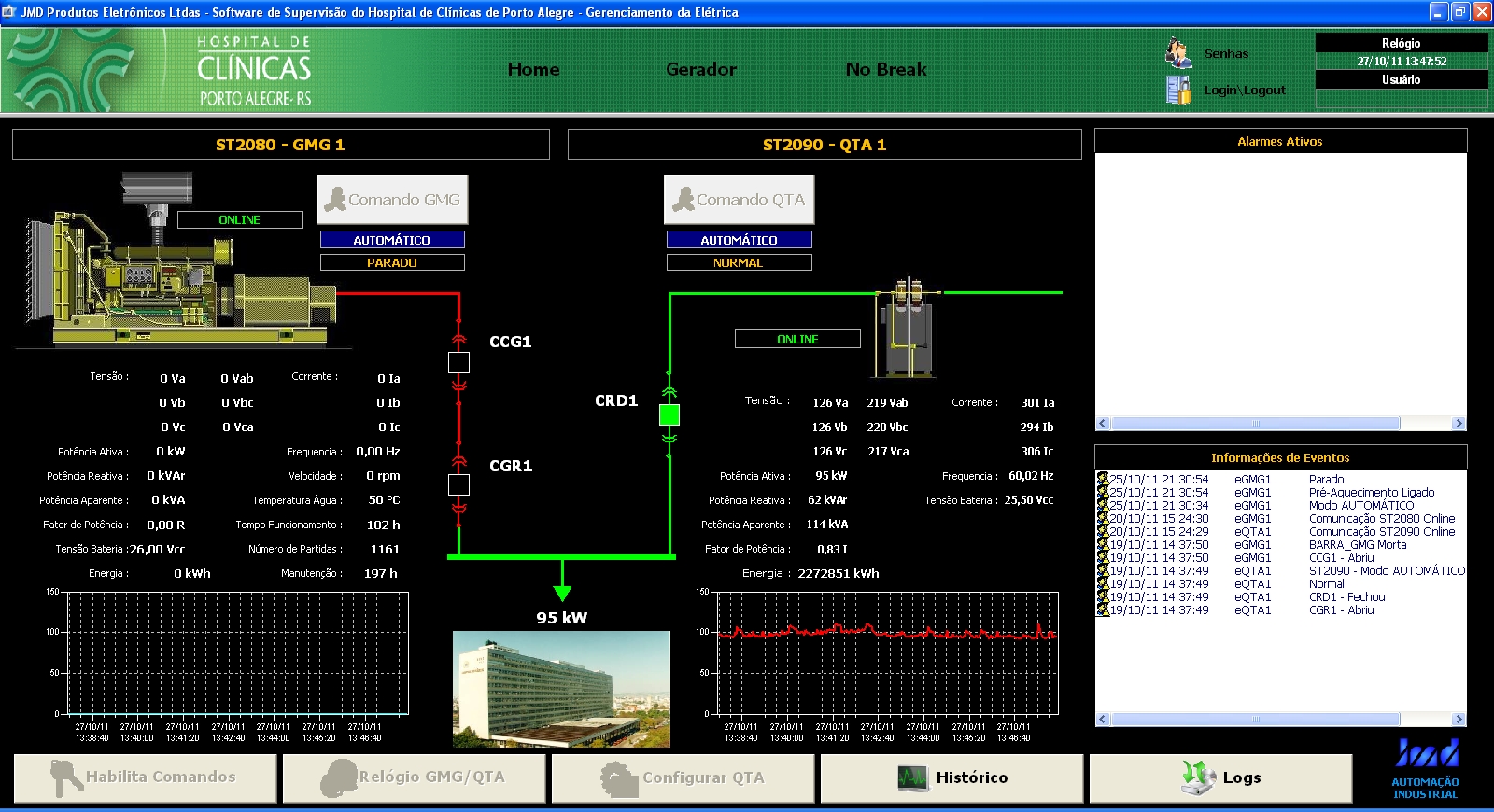Click the 95 kW load value
Viewport: 1494px width, 812px height.
[x=561, y=618]
